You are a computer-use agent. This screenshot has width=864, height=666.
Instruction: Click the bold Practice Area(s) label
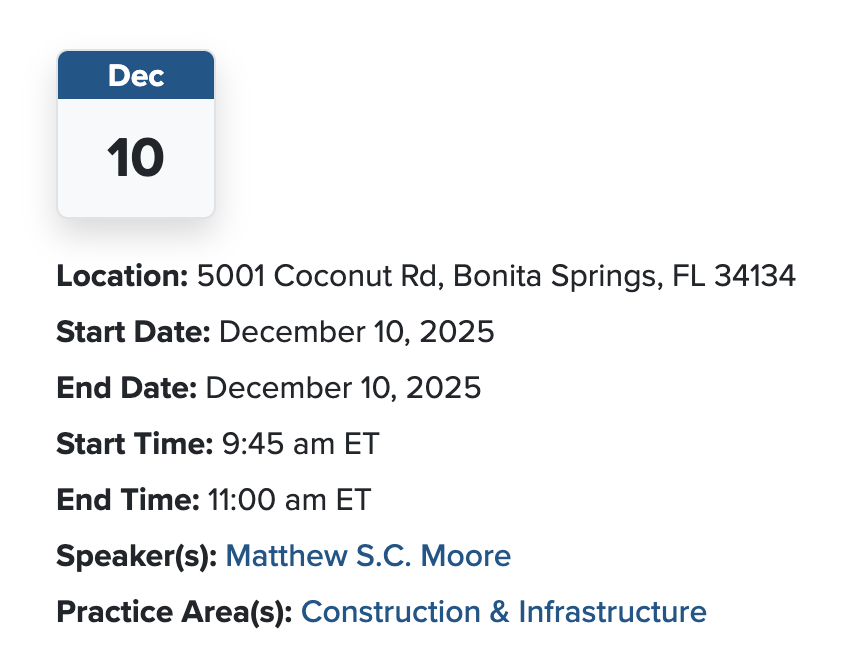point(174,611)
